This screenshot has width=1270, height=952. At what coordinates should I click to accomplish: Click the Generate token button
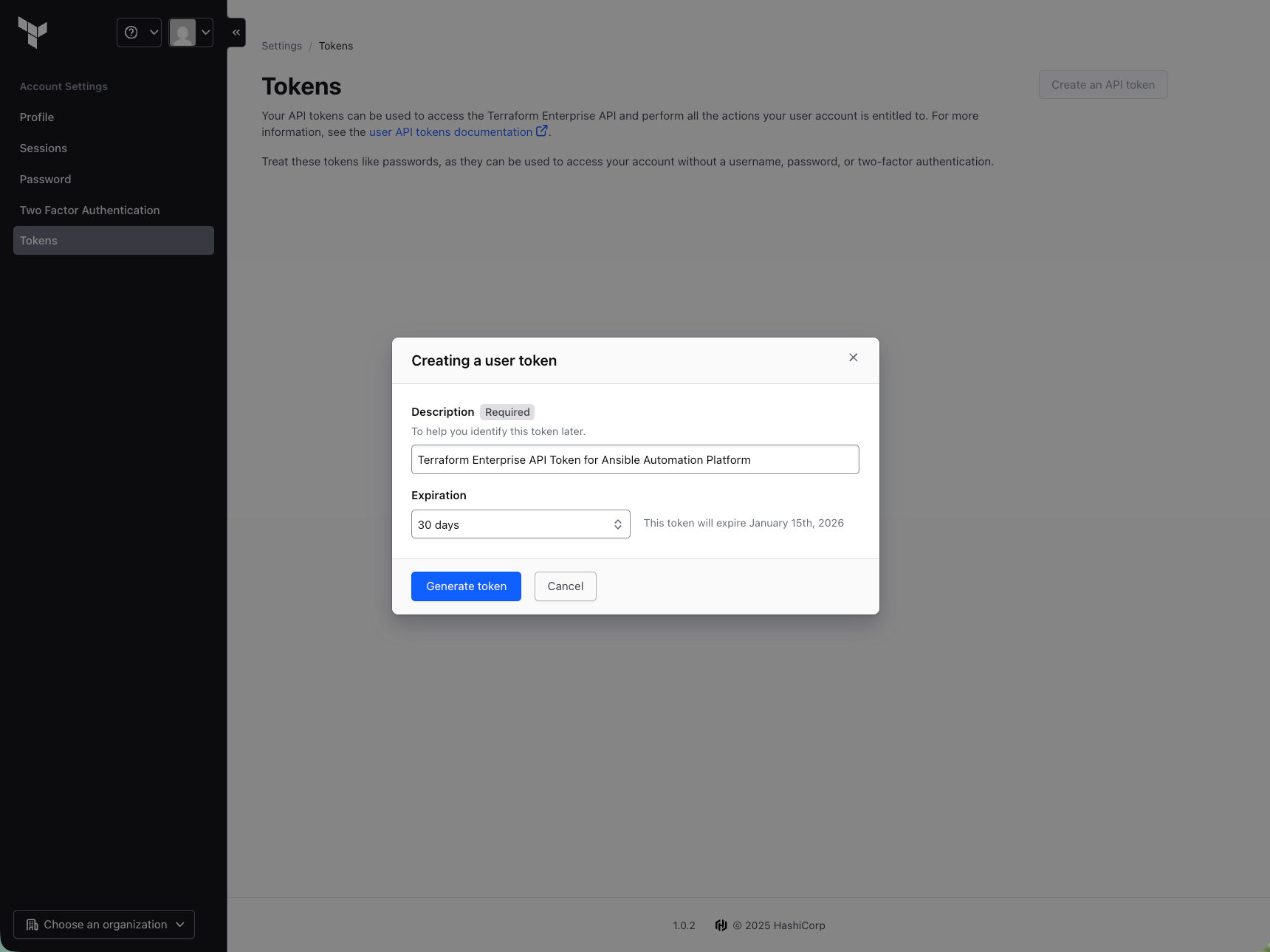click(466, 586)
